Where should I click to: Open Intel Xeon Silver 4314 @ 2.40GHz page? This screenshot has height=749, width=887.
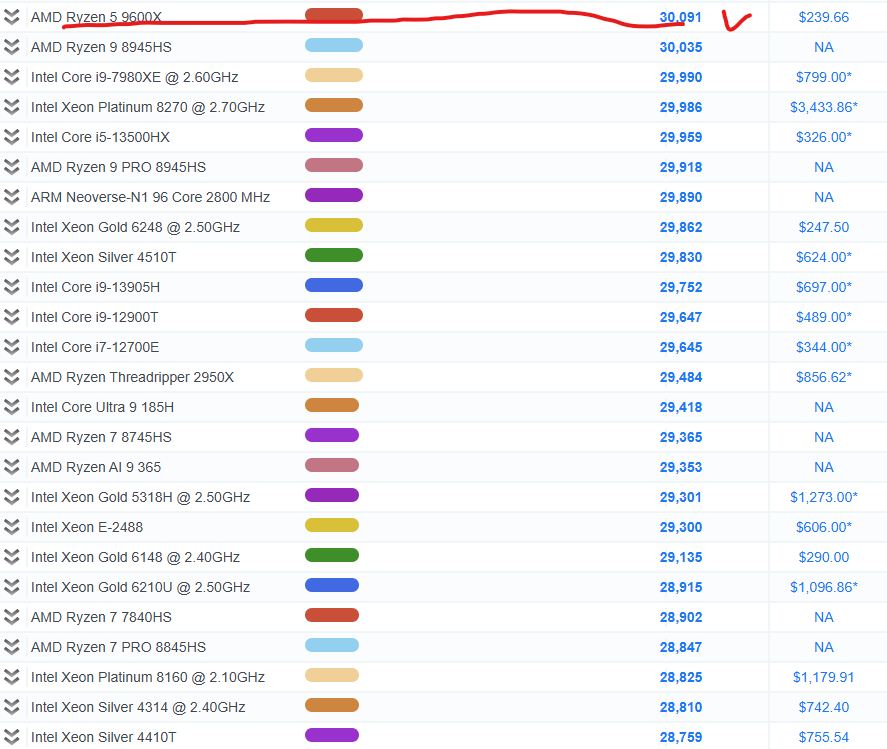138,707
